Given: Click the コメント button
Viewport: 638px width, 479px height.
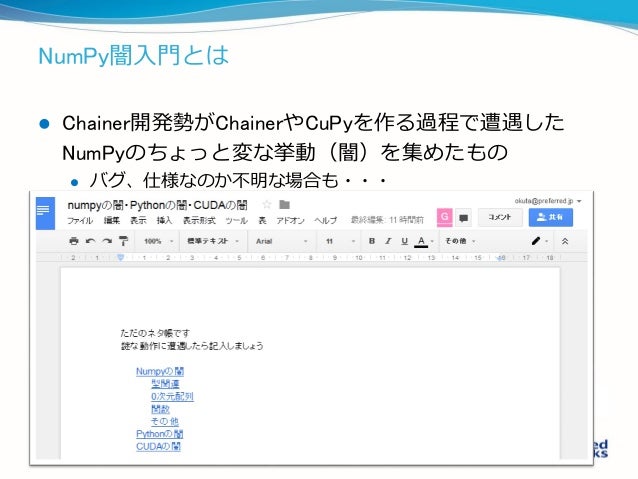Looking at the screenshot, I should click(500, 217).
